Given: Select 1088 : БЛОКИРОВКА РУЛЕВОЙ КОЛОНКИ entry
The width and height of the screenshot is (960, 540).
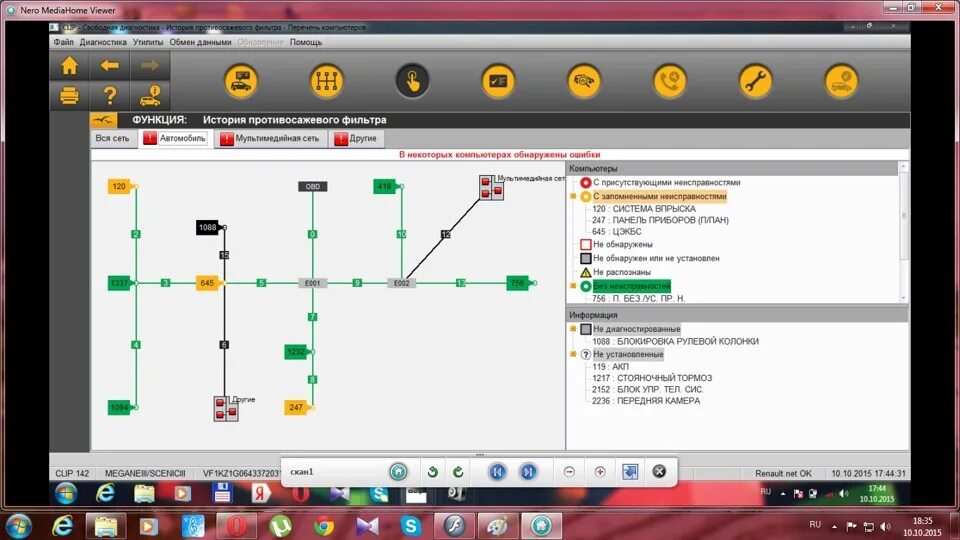Looking at the screenshot, I should [x=675, y=342].
